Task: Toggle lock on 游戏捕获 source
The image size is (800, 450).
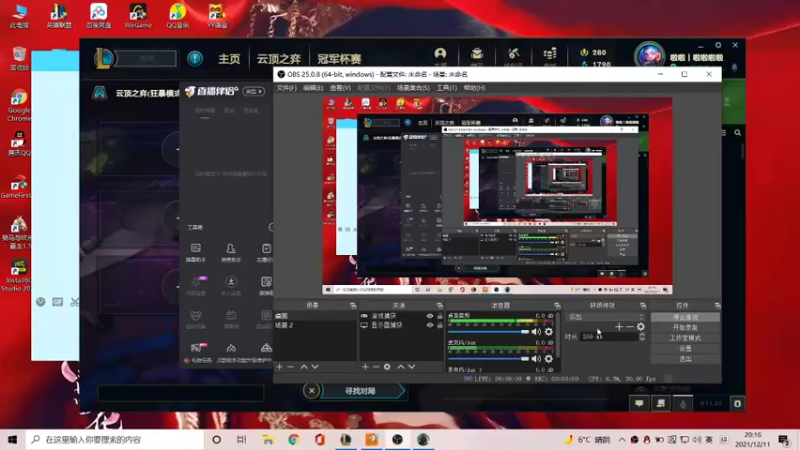Action: point(440,316)
